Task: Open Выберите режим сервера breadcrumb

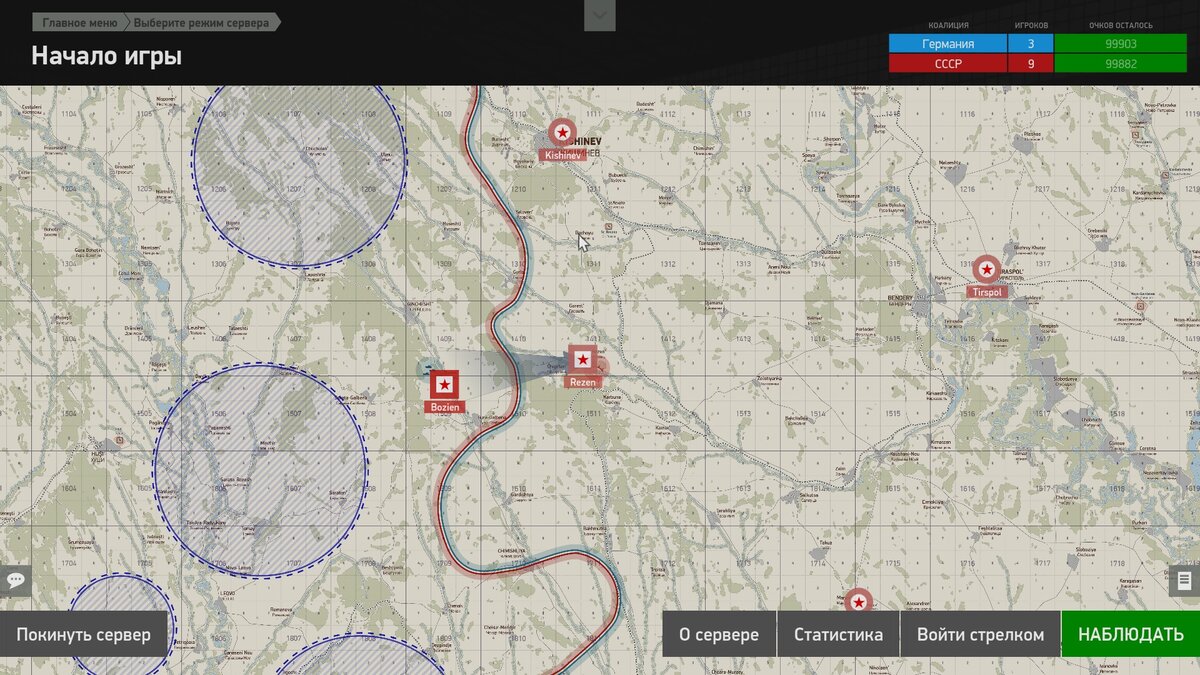Action: click(202, 22)
